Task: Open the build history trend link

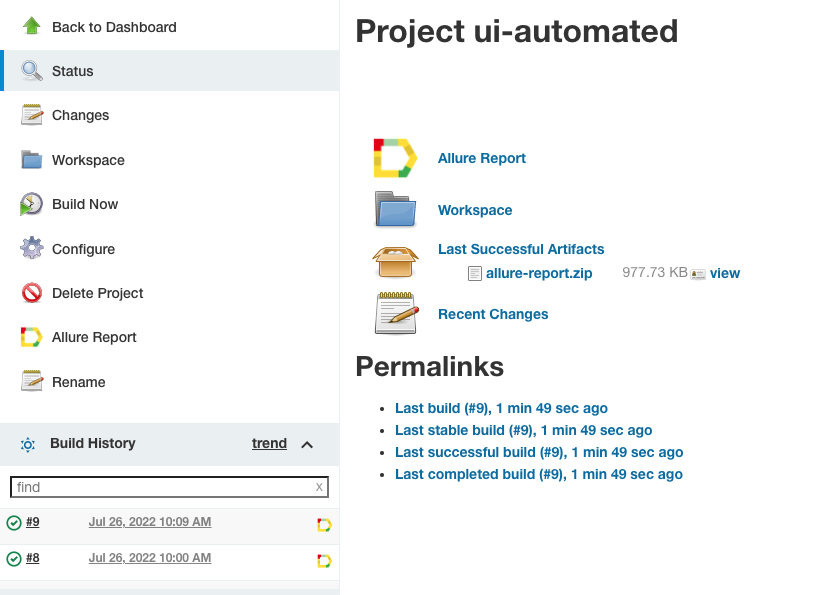Action: point(269,444)
